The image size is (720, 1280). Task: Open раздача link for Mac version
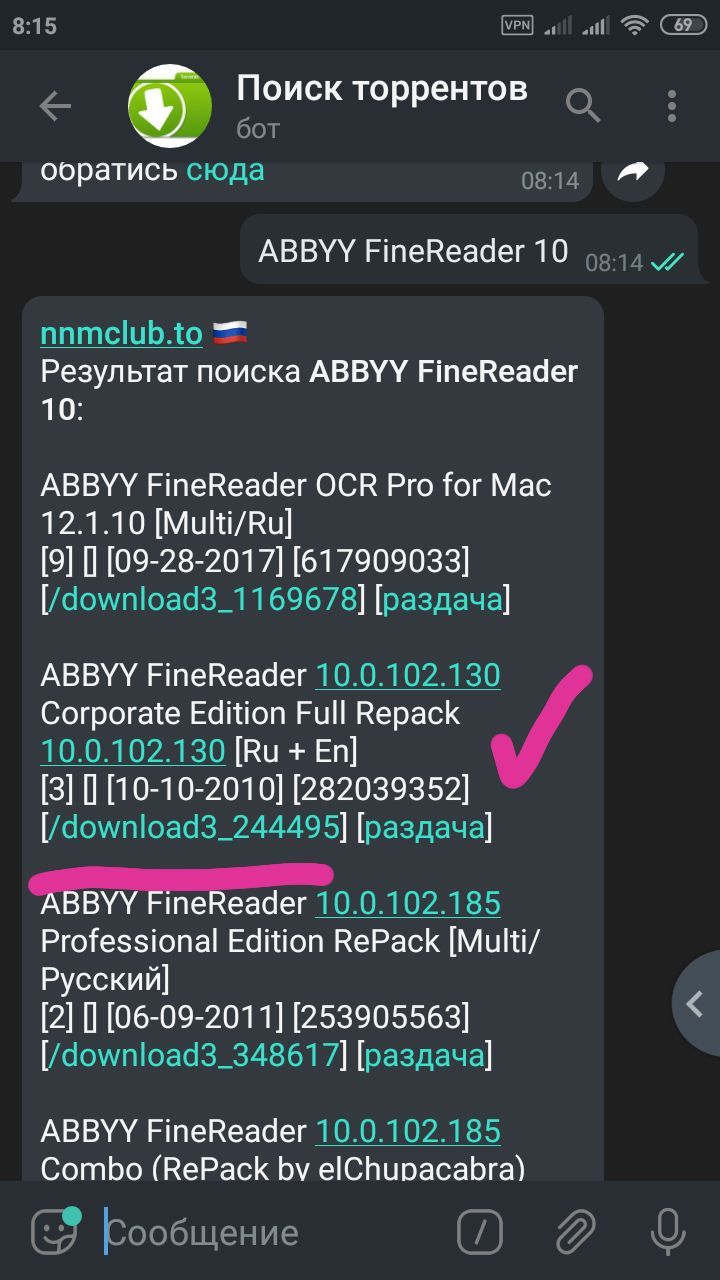coord(442,600)
